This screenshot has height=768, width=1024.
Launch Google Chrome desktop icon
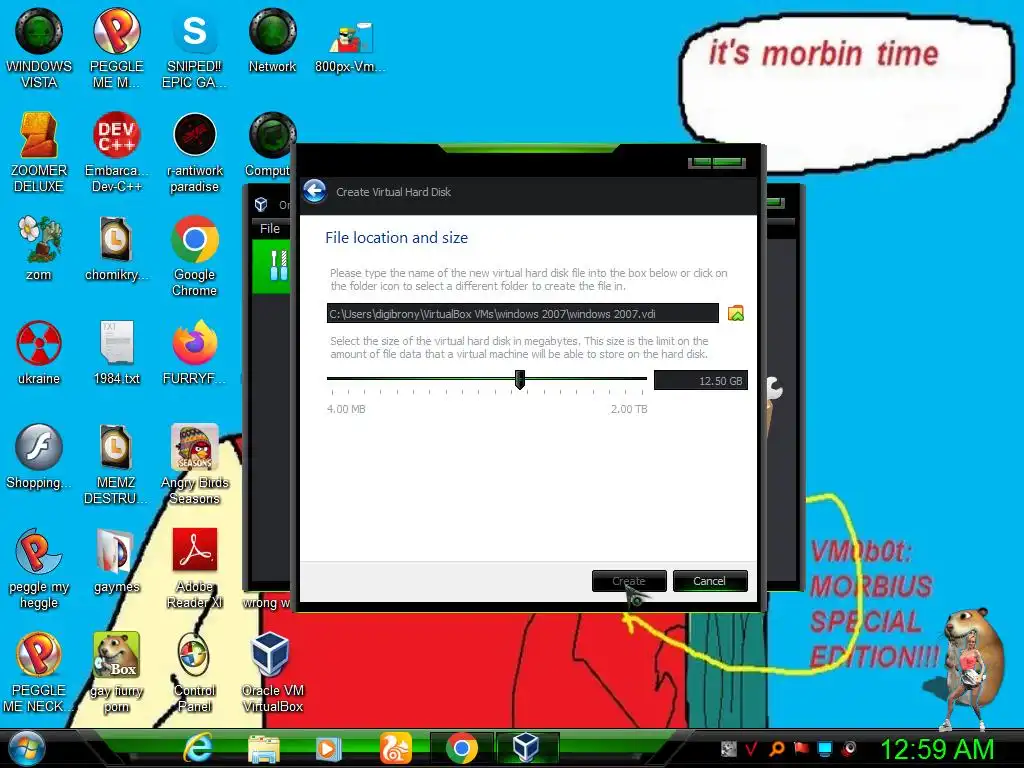pos(194,257)
